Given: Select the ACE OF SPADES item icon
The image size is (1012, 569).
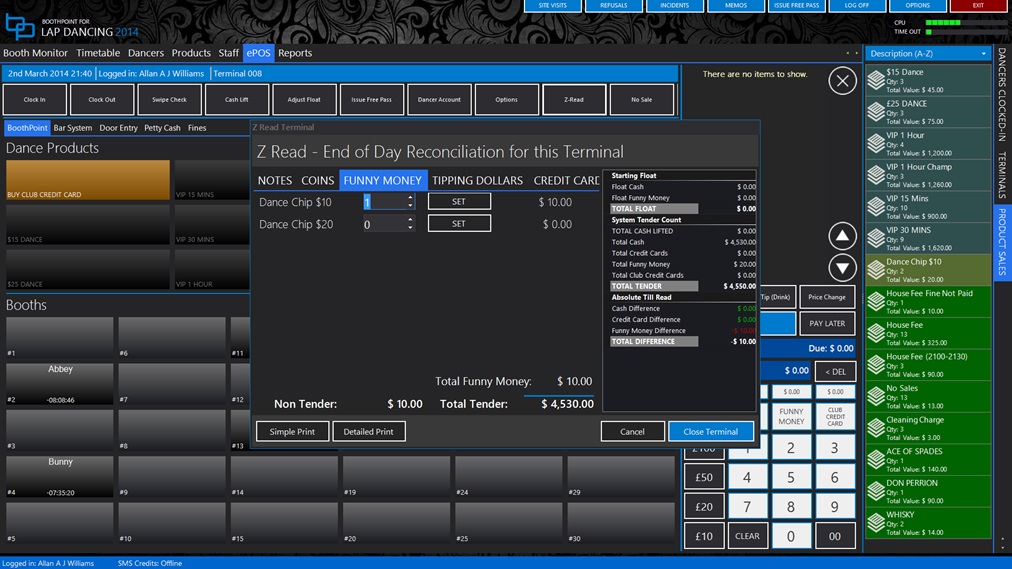Looking at the screenshot, I should tap(876, 460).
